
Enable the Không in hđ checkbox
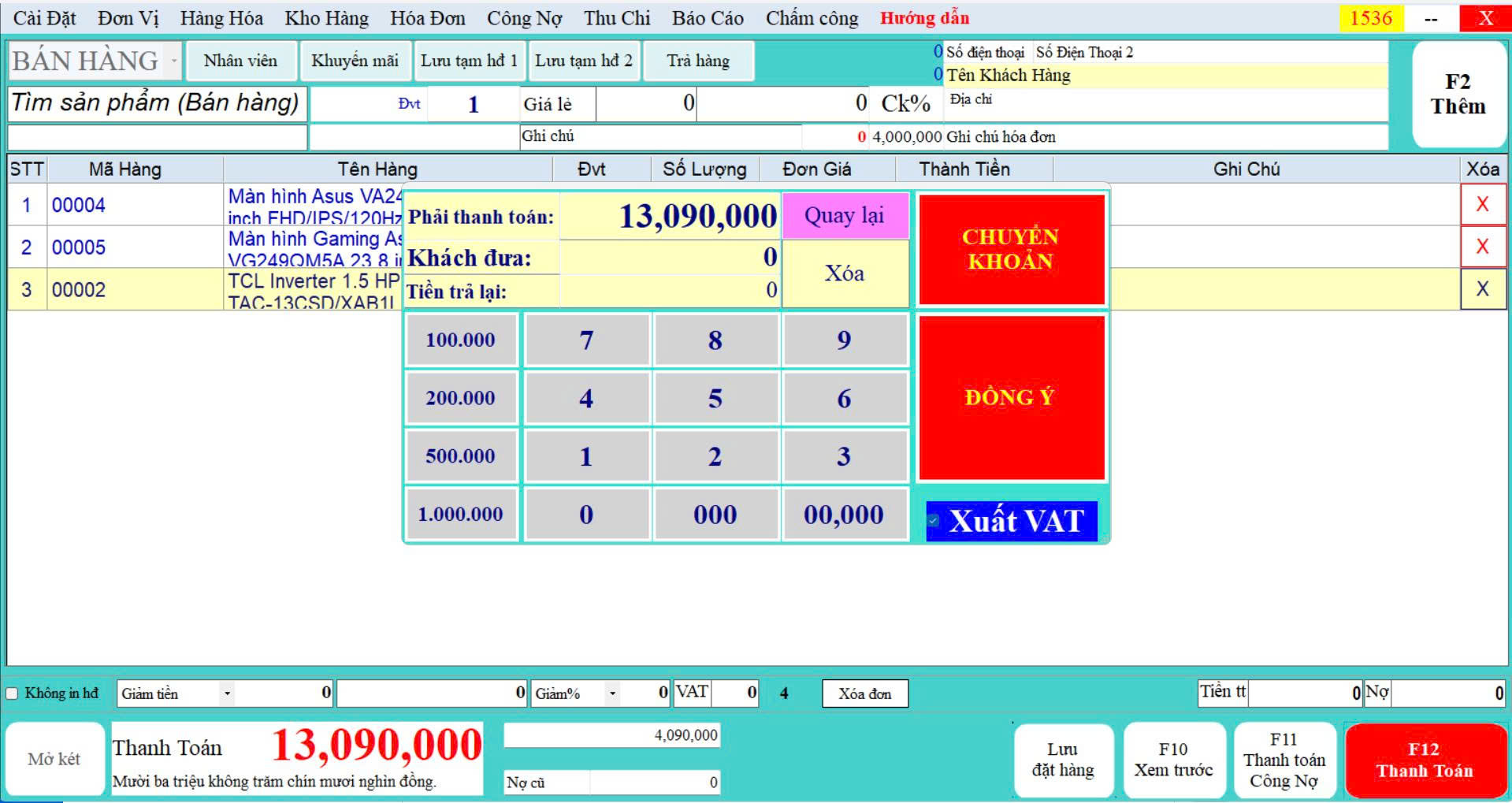[13, 693]
